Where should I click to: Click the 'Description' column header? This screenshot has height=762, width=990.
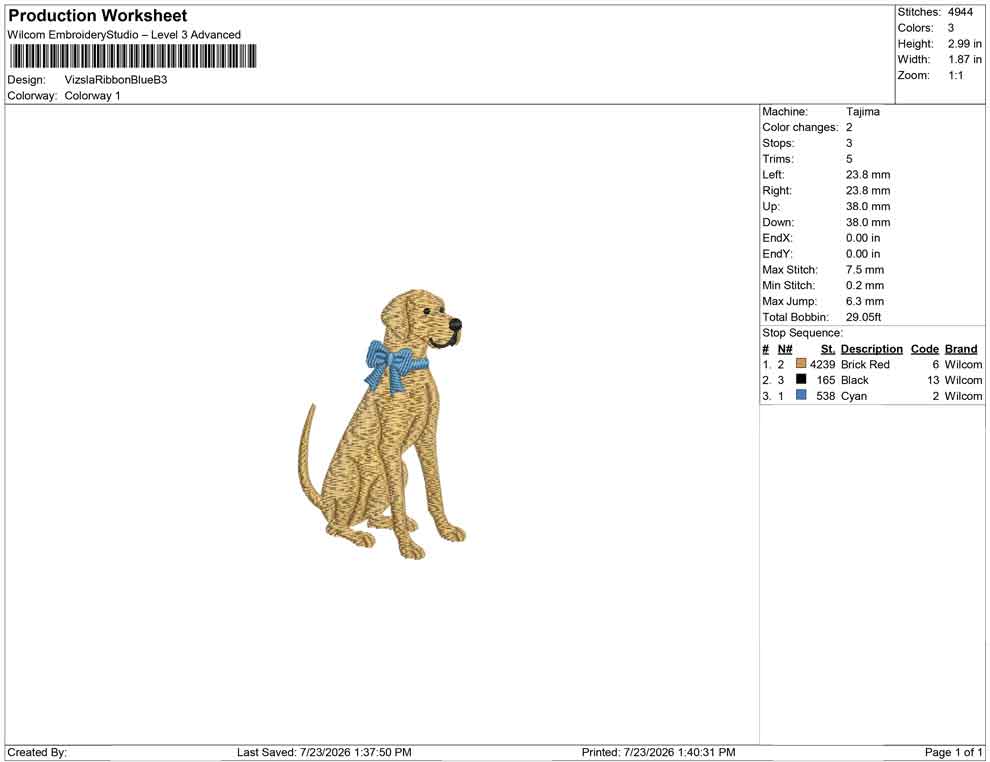871,349
